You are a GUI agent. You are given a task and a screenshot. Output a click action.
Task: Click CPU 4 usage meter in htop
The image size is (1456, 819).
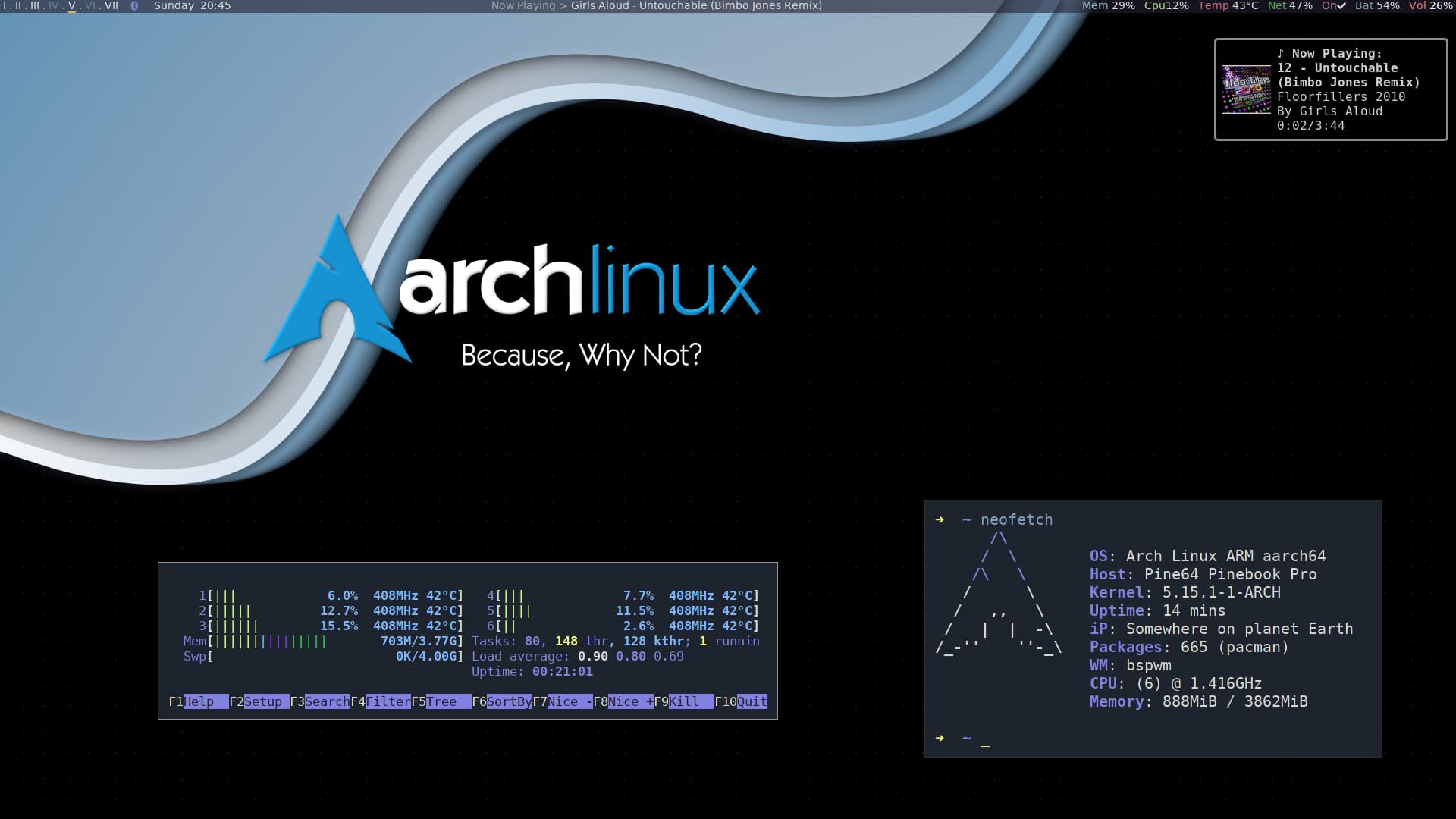[623, 595]
